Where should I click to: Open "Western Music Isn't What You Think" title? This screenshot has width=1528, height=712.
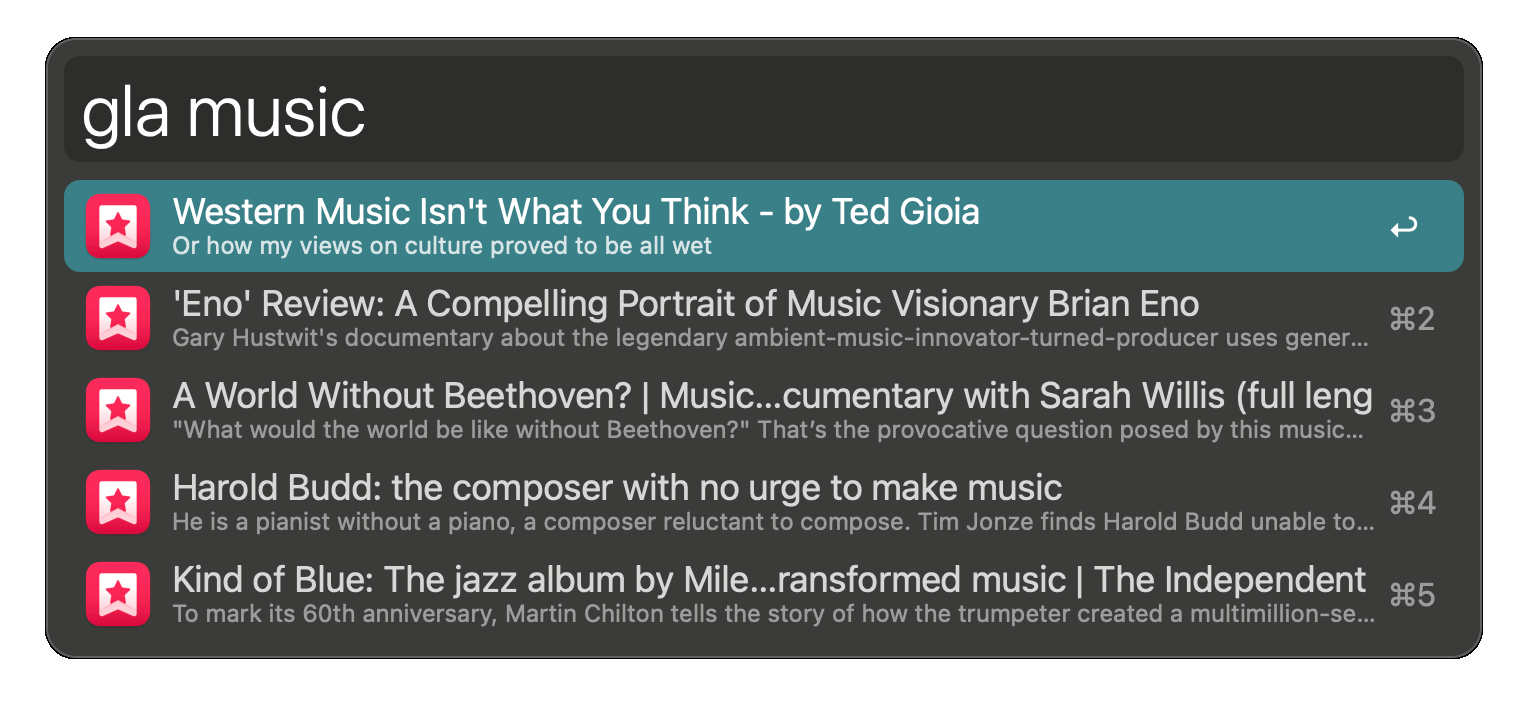tap(576, 212)
